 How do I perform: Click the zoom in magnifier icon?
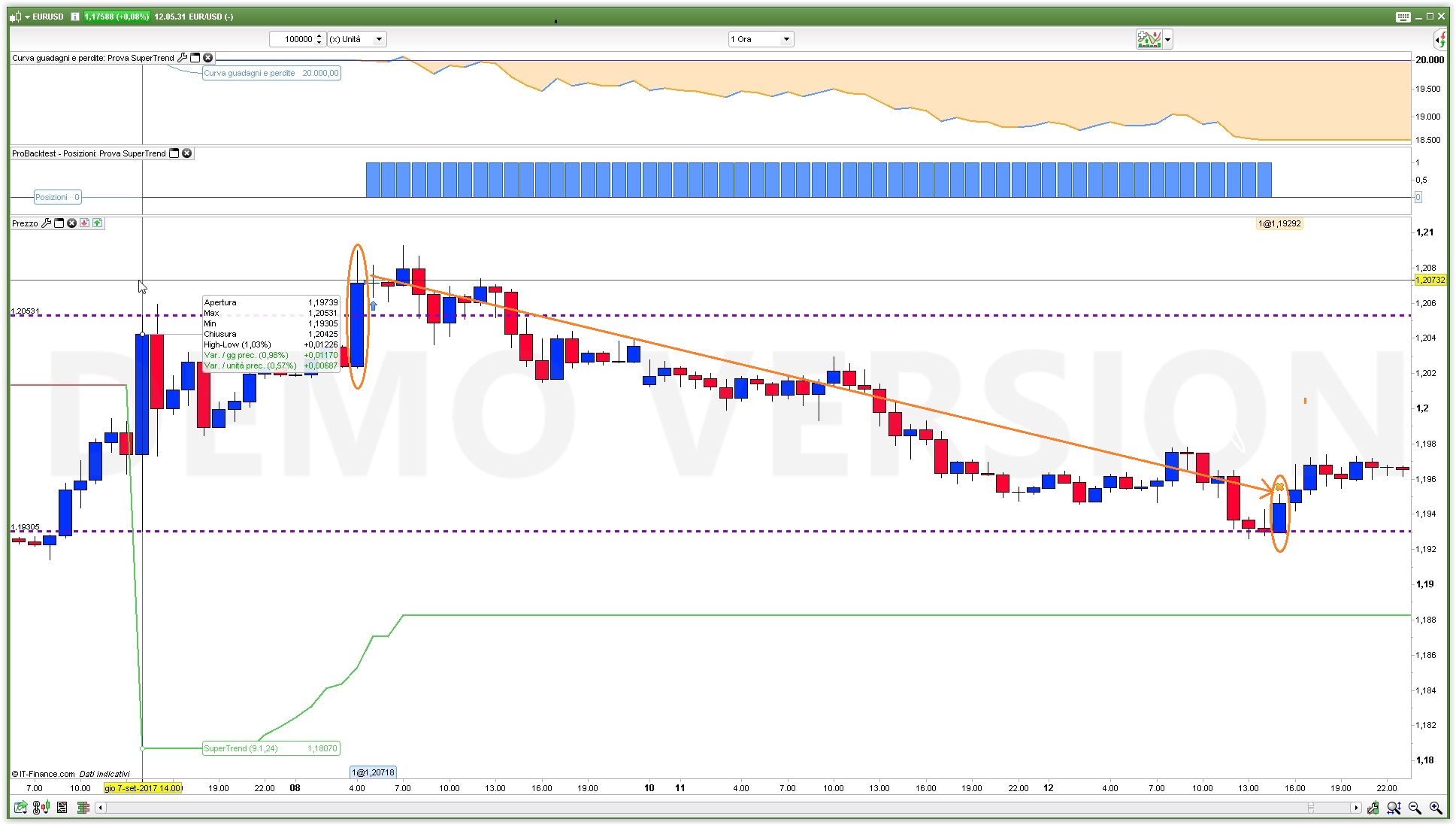click(1435, 808)
